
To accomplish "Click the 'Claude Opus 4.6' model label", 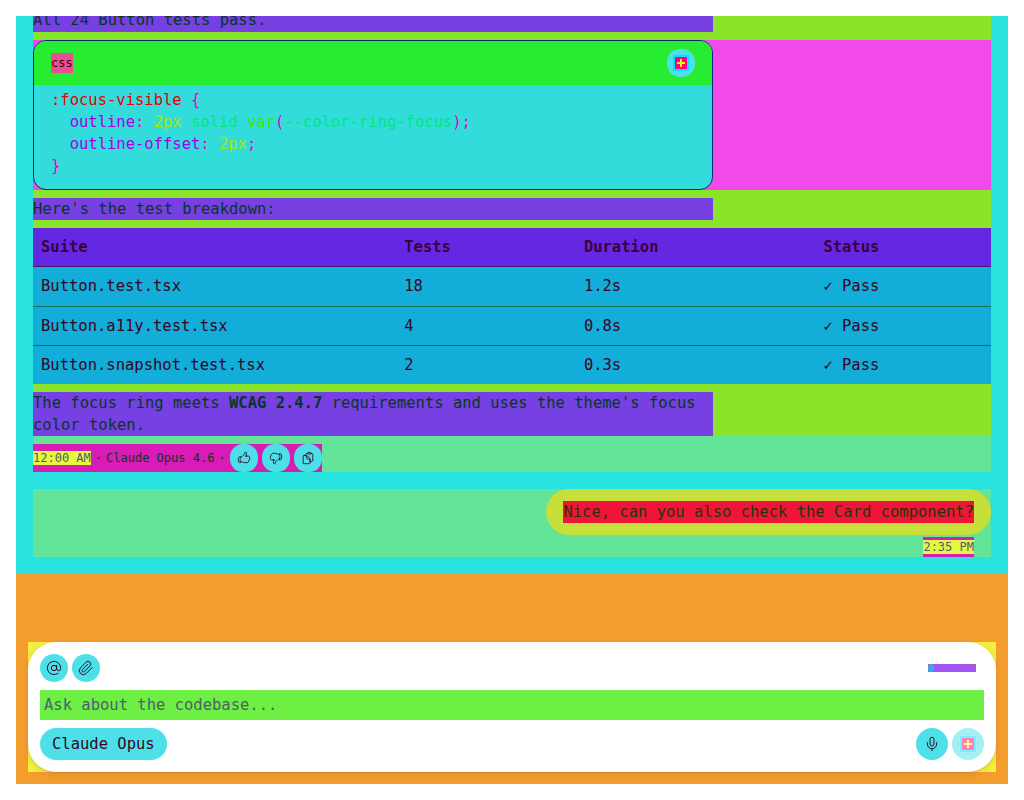I will (x=160, y=458).
